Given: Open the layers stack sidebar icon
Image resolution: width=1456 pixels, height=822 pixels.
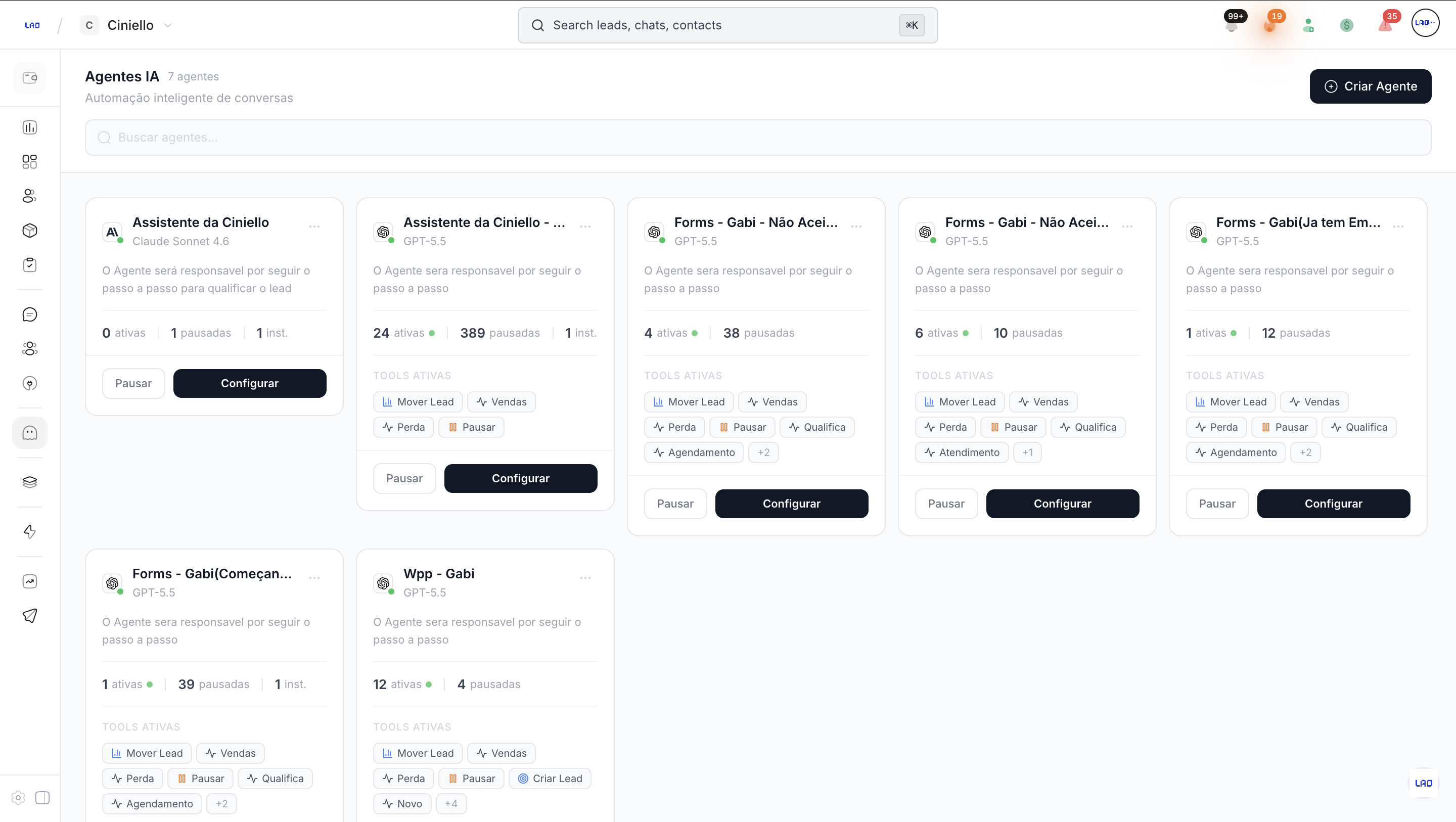Looking at the screenshot, I should click(x=30, y=482).
